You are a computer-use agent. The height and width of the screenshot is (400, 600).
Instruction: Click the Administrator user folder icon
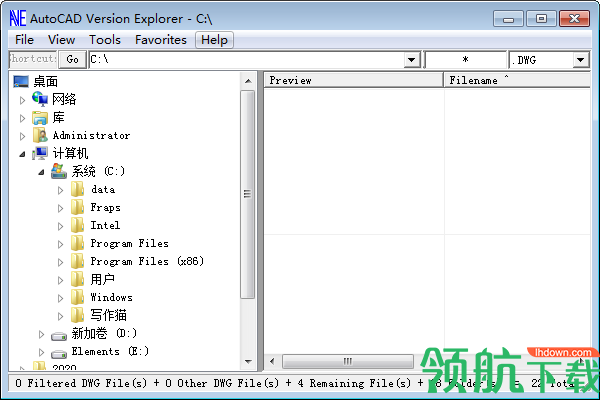(40, 135)
